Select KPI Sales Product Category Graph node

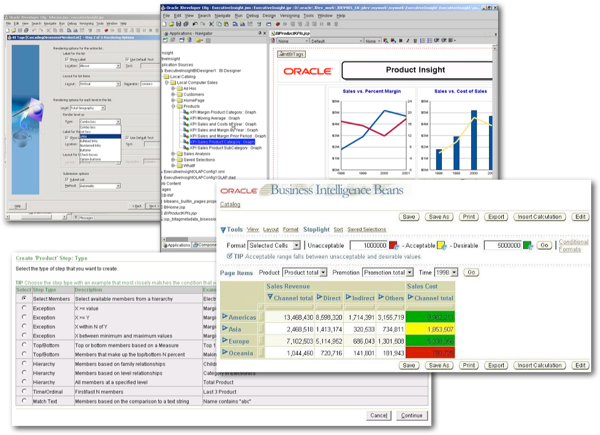coord(222,142)
